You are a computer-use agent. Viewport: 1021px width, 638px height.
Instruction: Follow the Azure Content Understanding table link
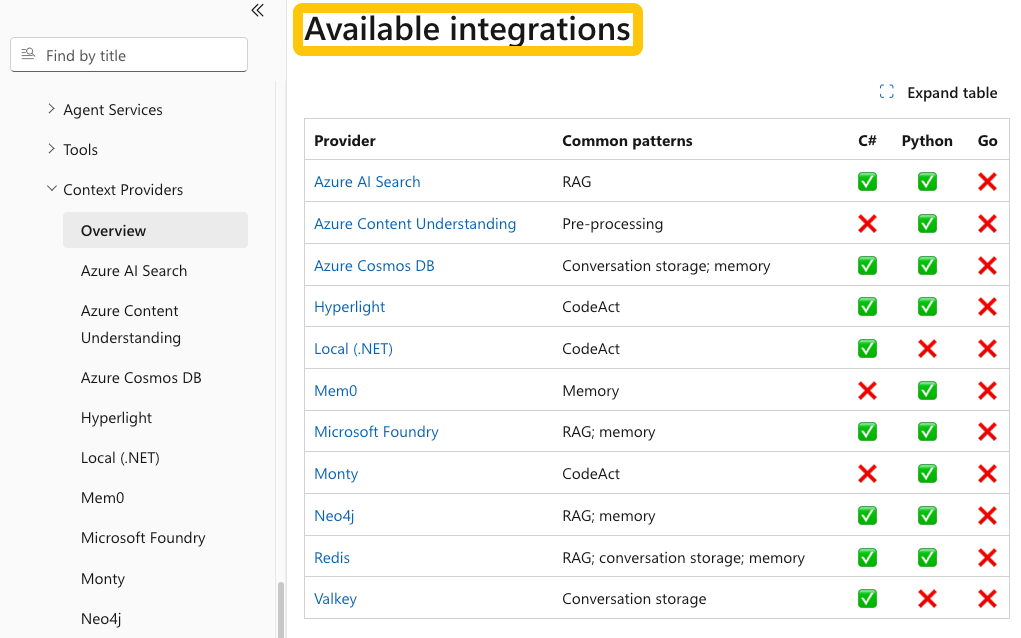415,224
